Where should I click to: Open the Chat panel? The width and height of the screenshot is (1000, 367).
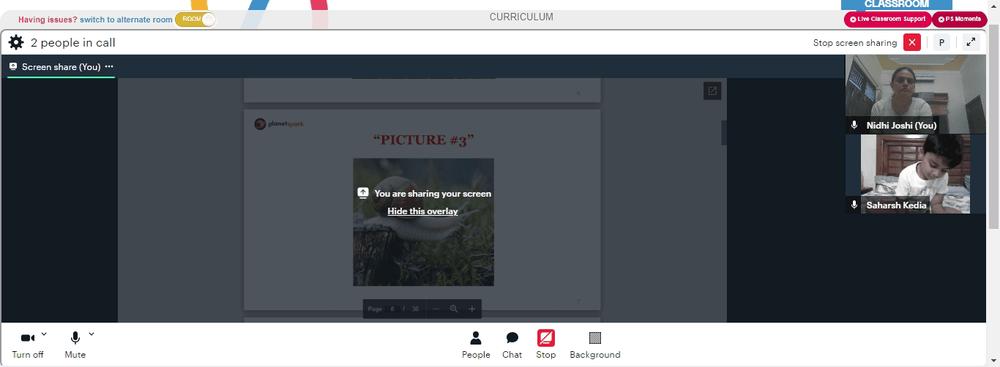[x=512, y=345]
